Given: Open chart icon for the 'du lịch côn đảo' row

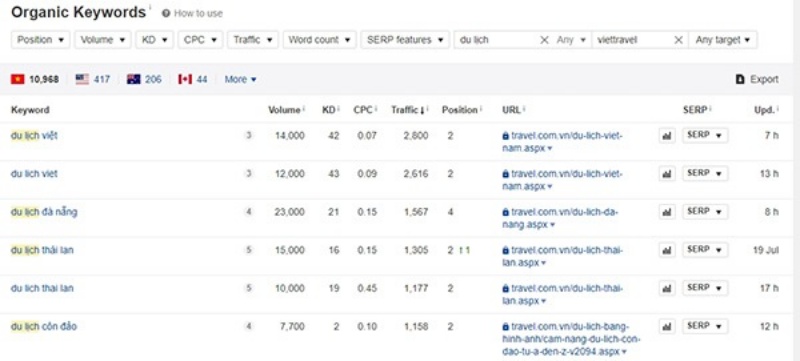Looking at the screenshot, I should pos(667,326).
